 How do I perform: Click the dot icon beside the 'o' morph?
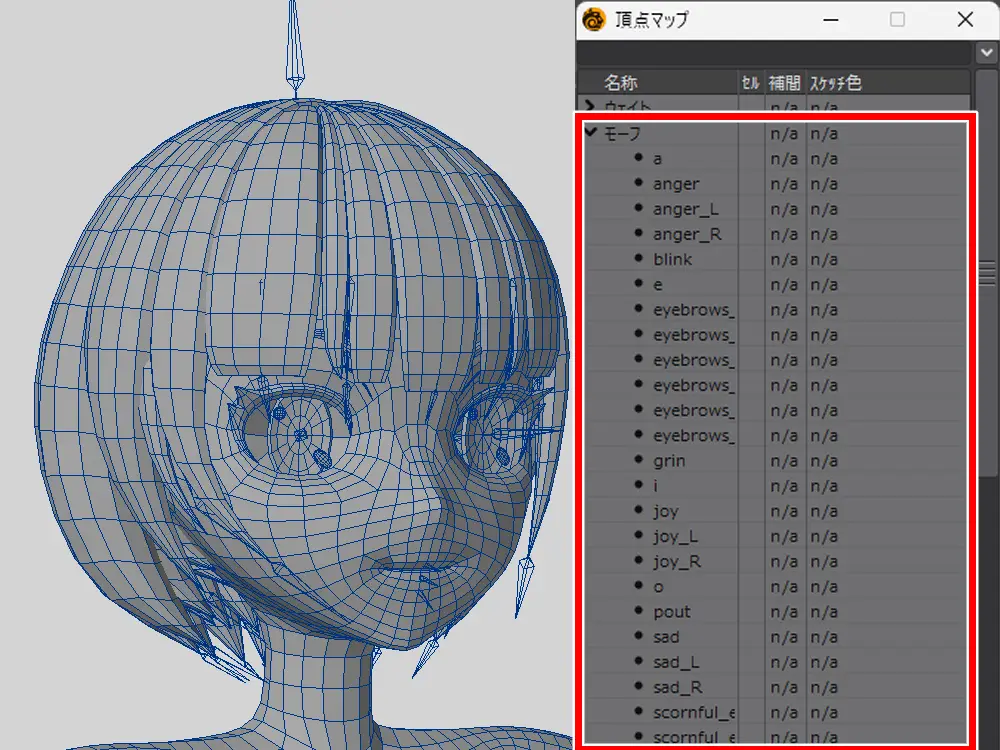point(638,586)
